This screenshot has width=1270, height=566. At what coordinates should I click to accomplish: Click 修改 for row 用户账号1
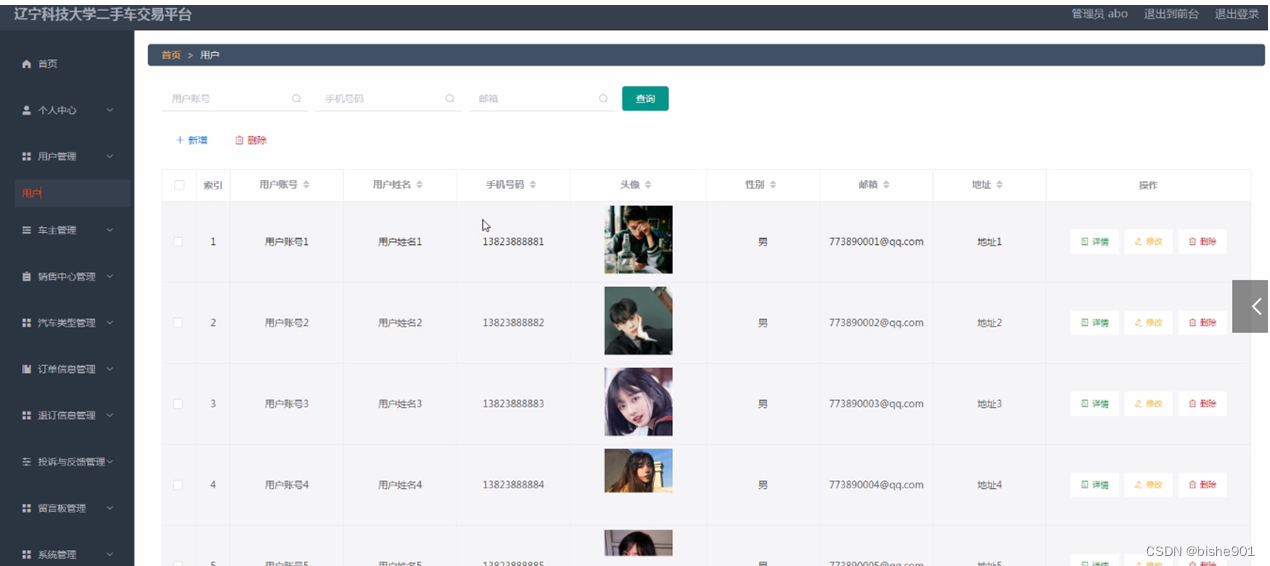click(1148, 241)
